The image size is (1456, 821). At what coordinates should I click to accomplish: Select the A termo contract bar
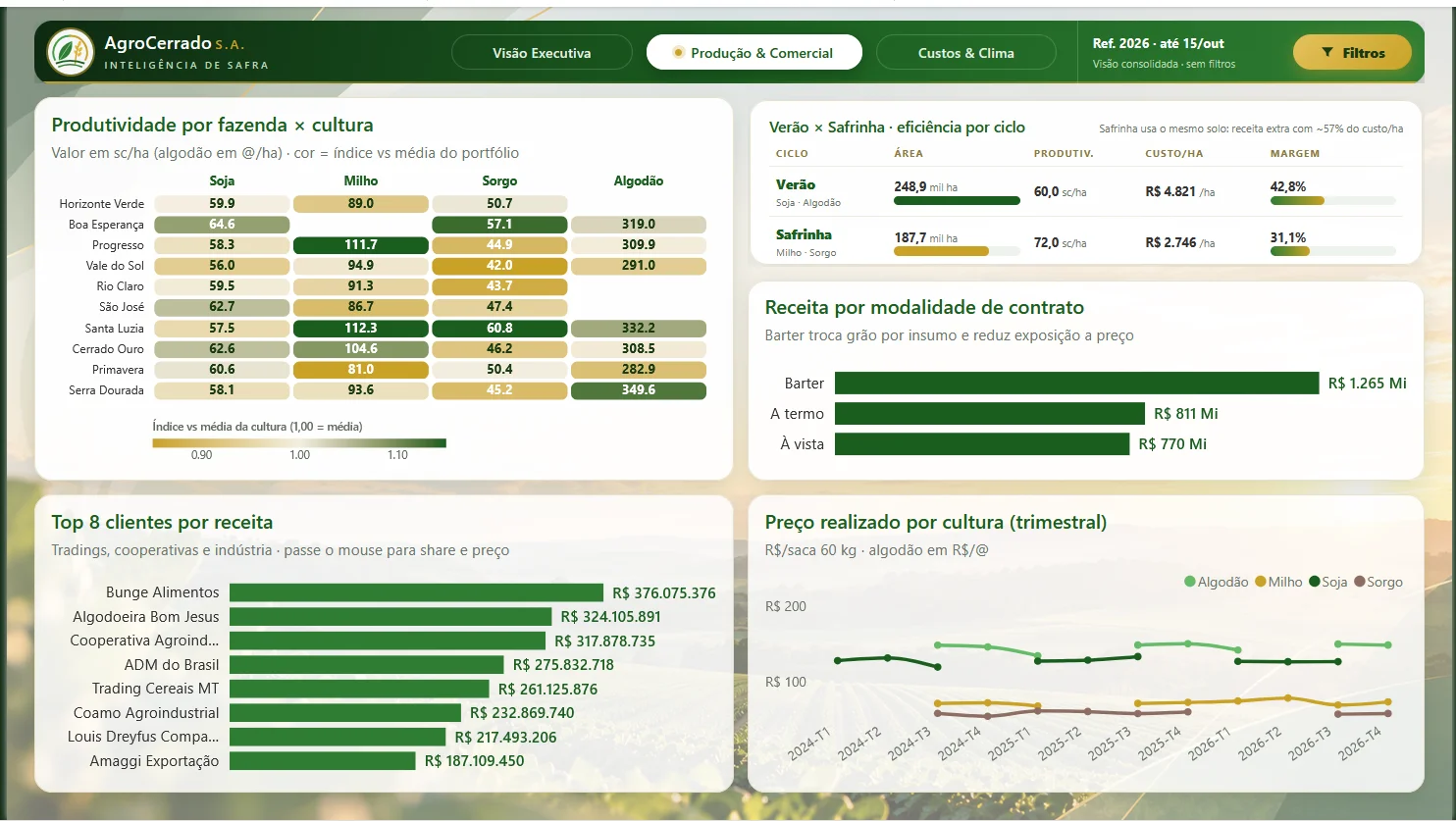point(990,414)
